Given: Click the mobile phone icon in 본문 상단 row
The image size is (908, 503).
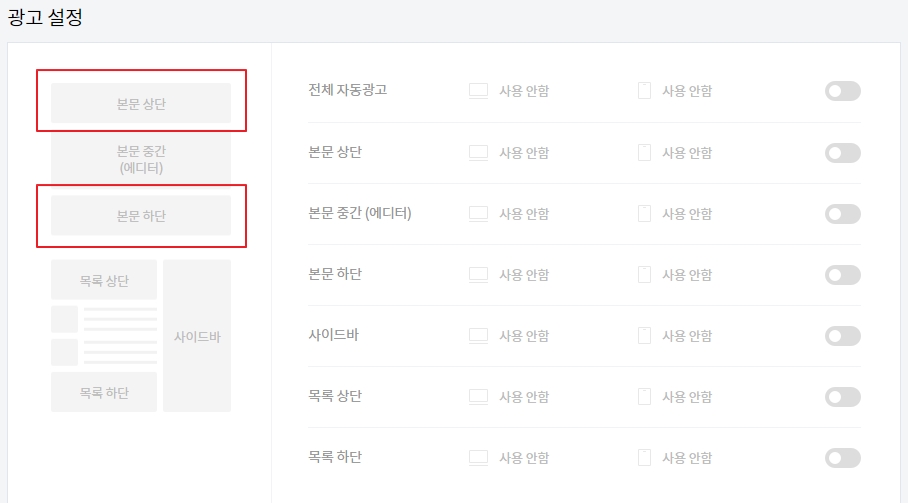Looking at the screenshot, I should coord(644,153).
